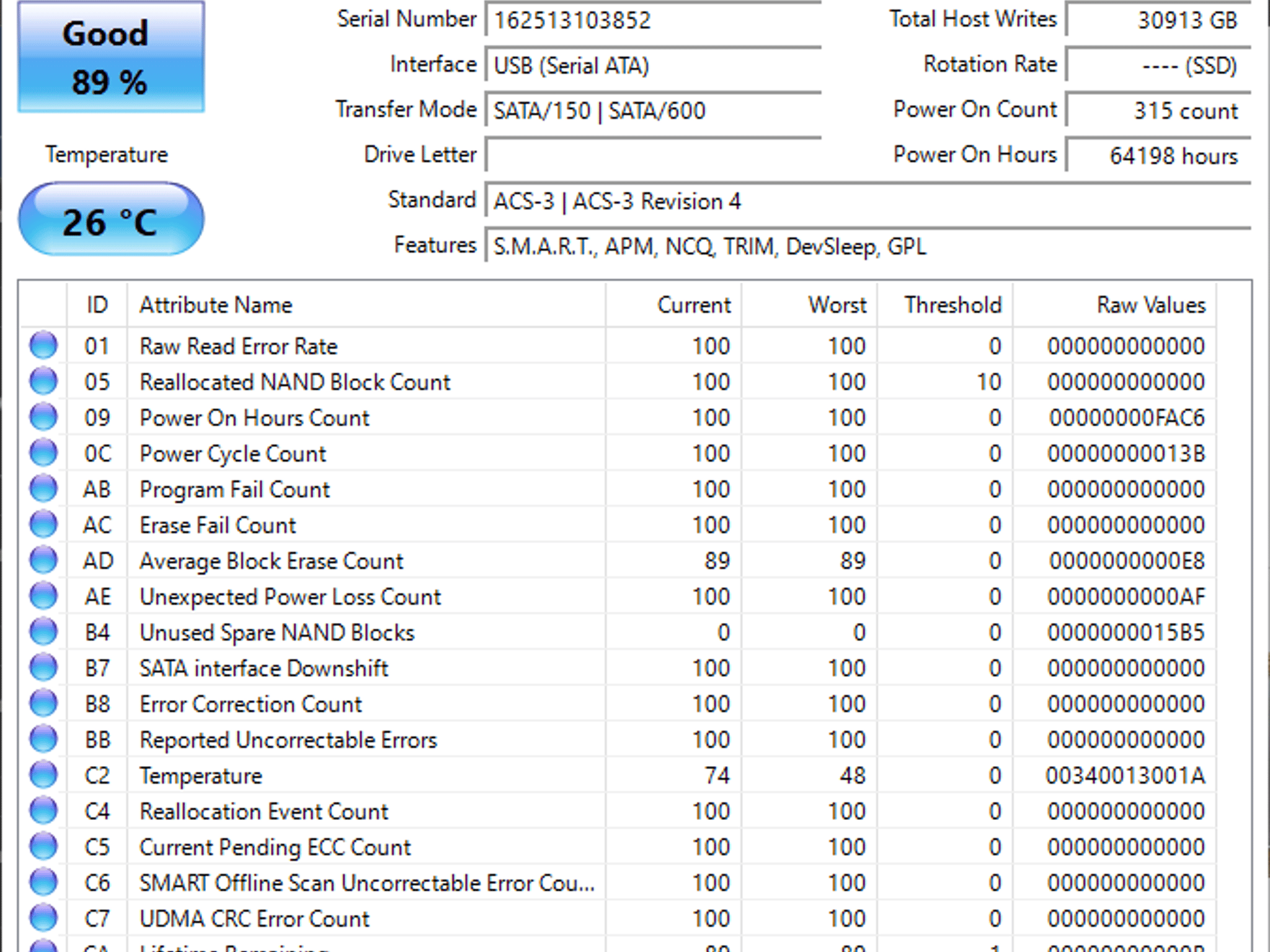Select the Error Correction Count attribute name
1270x952 pixels.
pyautogui.click(x=251, y=704)
